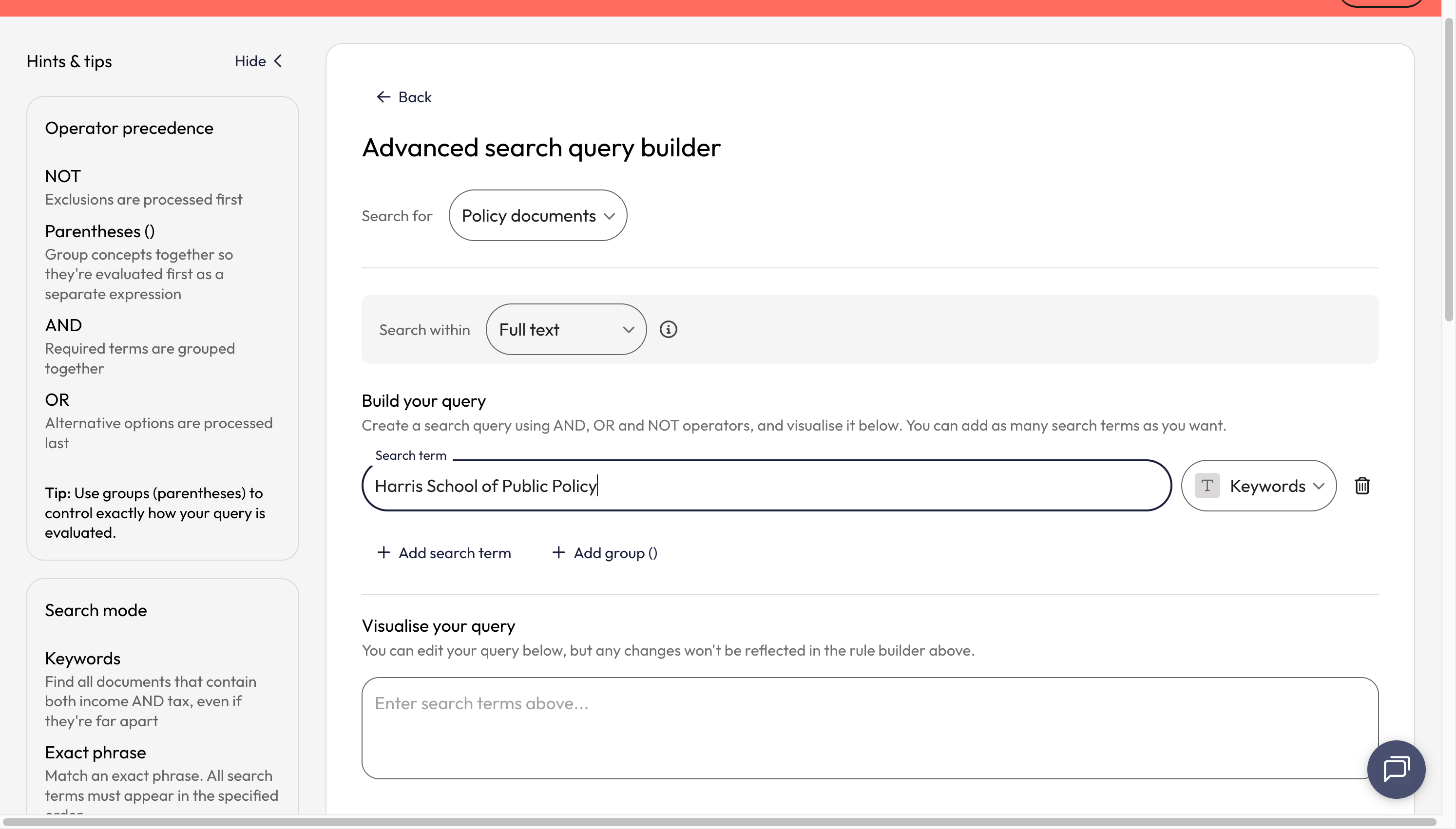Go Back to the previous page
The width and height of the screenshot is (1456, 829).
(404, 97)
